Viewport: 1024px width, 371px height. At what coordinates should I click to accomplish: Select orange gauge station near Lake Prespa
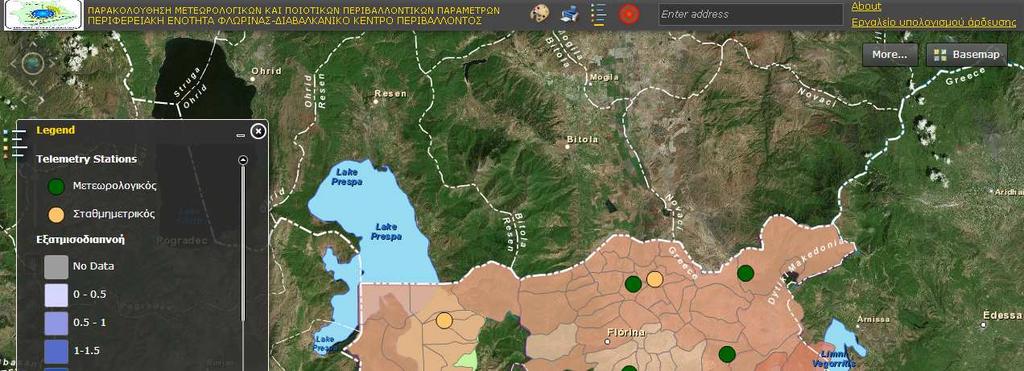coord(444,321)
